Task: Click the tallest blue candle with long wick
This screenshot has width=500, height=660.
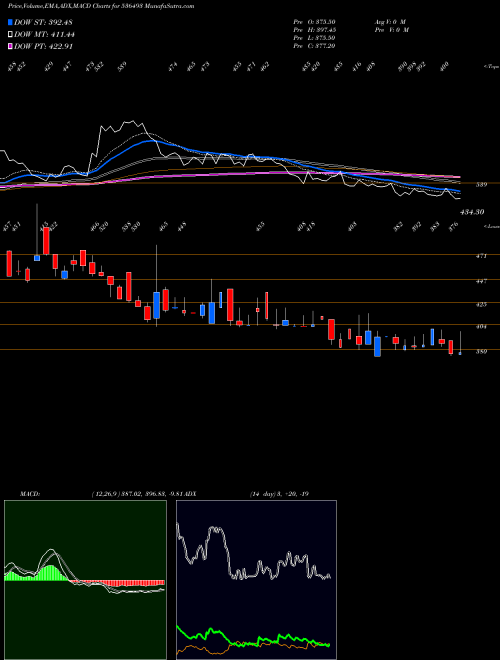Action: click(x=157, y=305)
